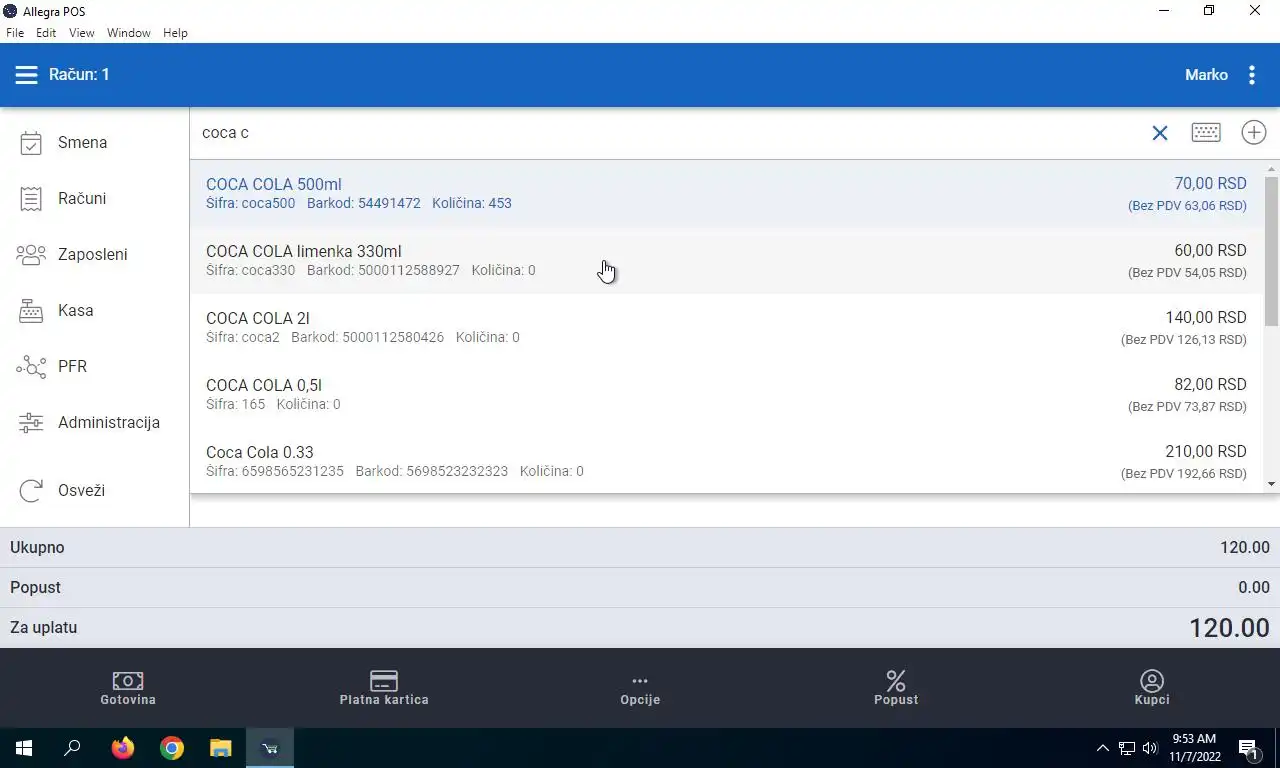This screenshot has width=1280, height=768.
Task: Click the results list scroll-down arrow
Action: click(x=1272, y=484)
